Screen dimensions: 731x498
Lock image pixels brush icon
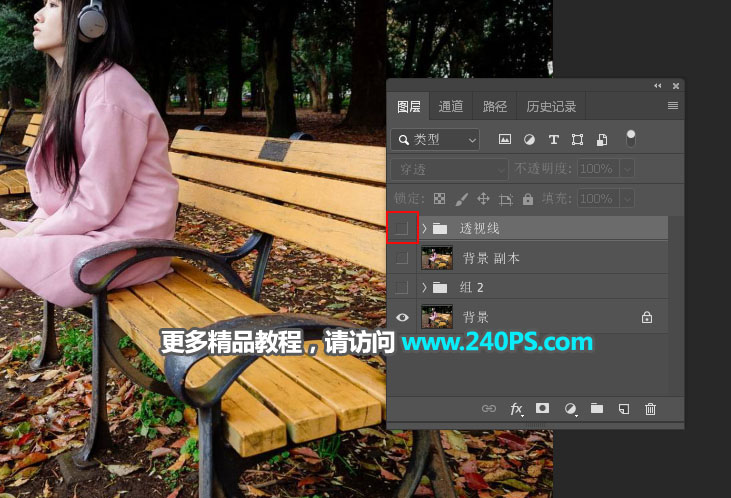[461, 199]
